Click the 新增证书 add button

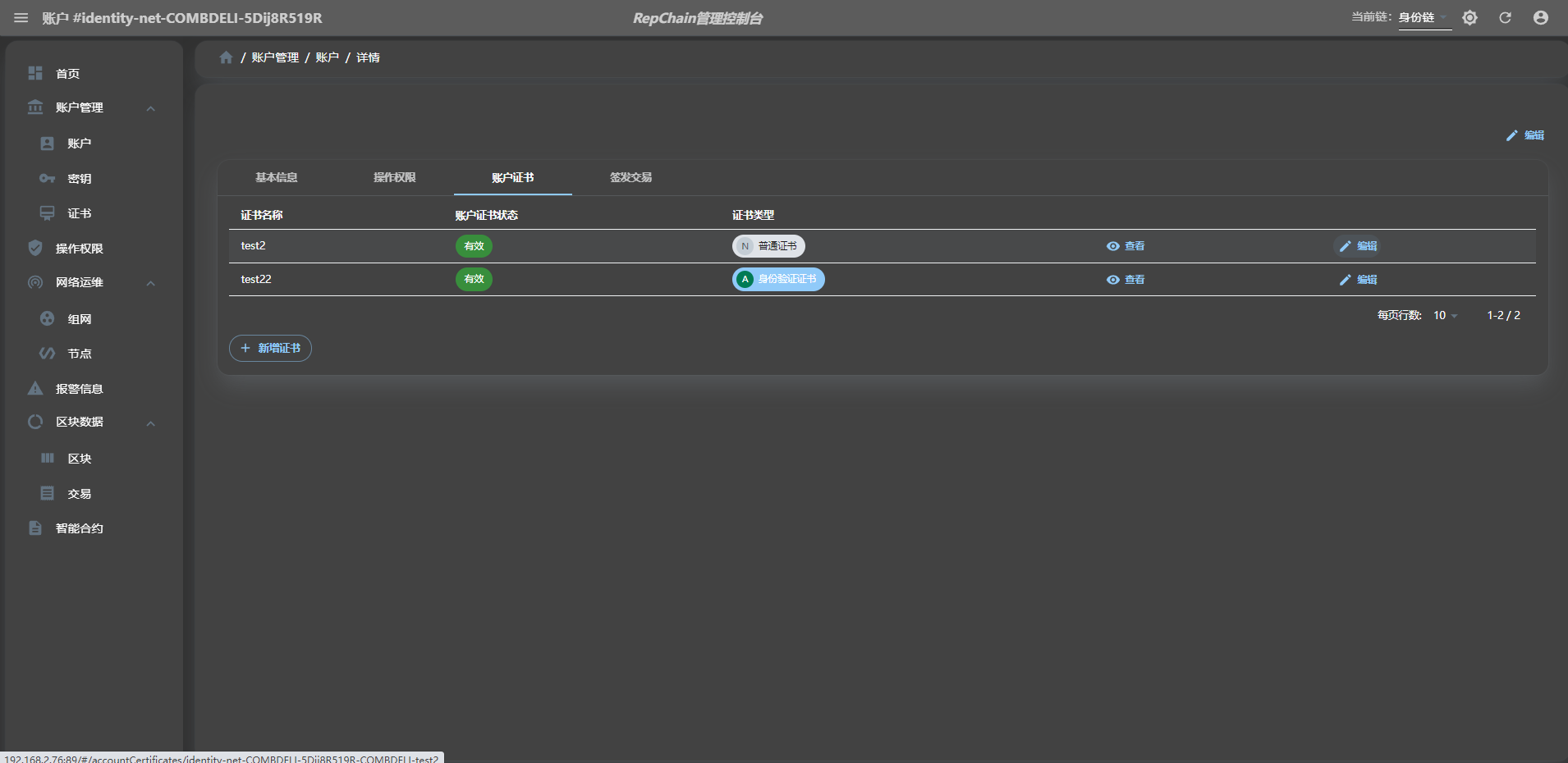coord(270,348)
